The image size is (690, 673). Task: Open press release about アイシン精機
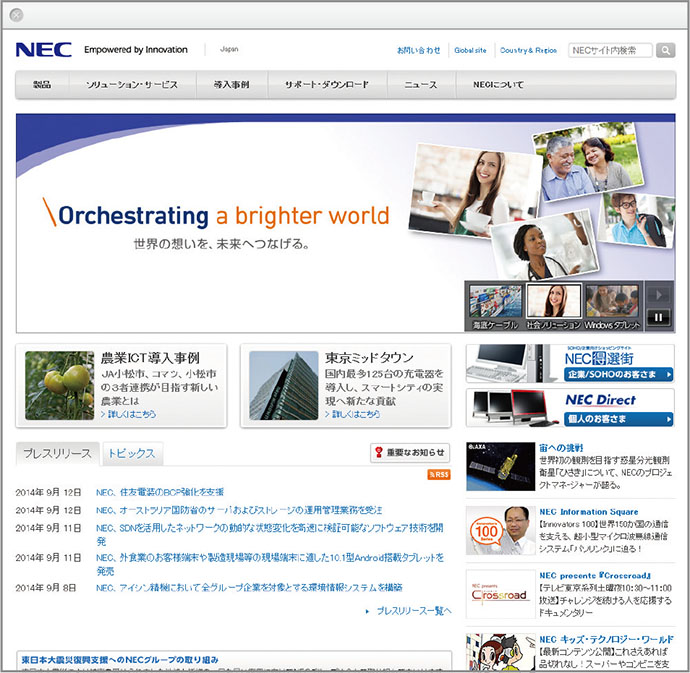[x=249, y=588]
